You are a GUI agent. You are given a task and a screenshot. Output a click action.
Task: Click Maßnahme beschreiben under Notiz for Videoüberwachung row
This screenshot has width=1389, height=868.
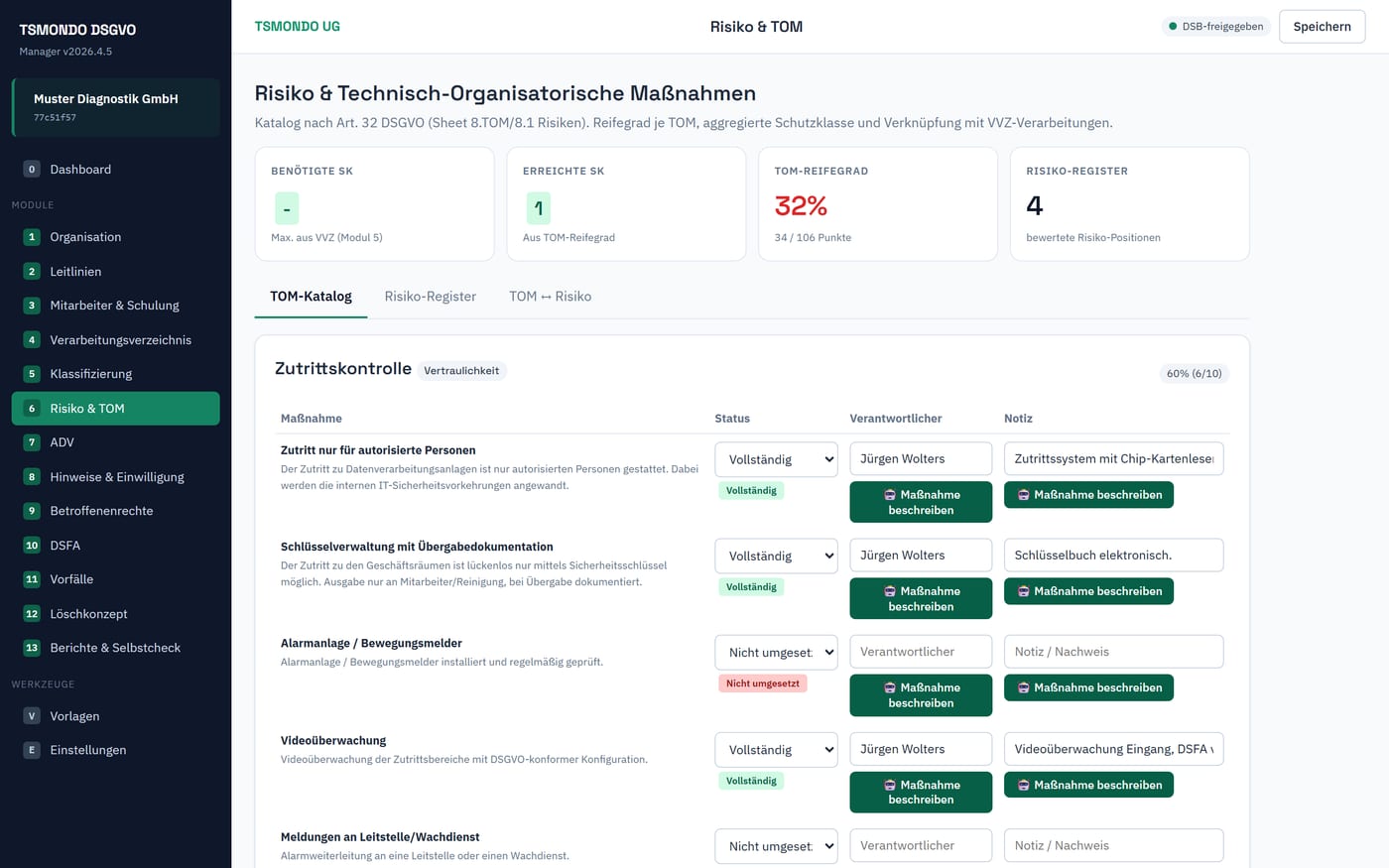coord(1088,785)
